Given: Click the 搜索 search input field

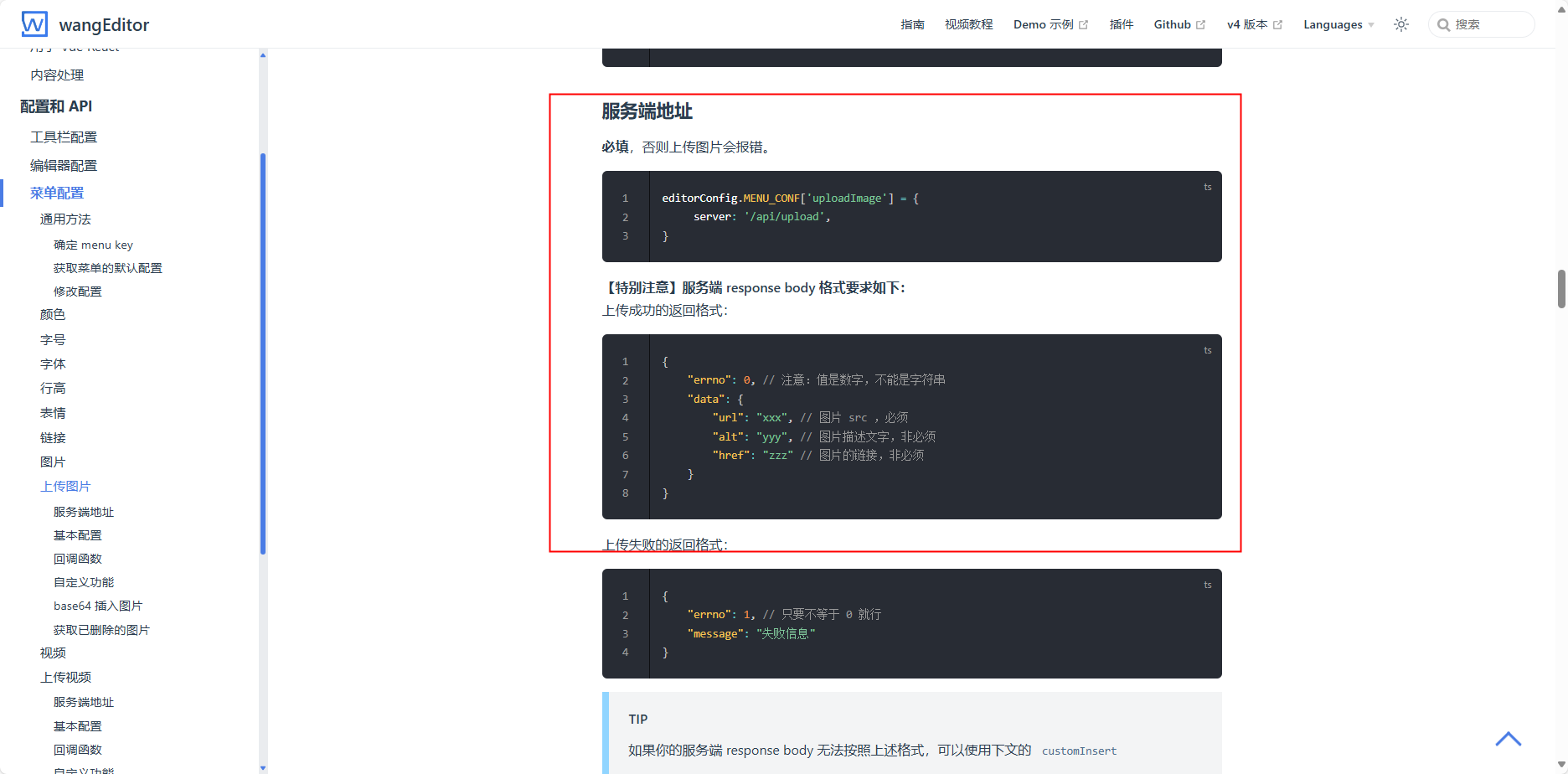Looking at the screenshot, I should tap(1482, 24).
